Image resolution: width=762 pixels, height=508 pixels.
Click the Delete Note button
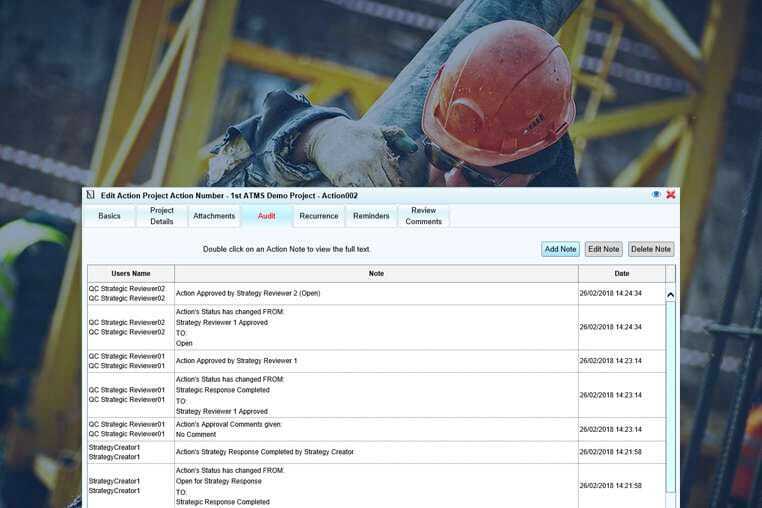coord(651,249)
